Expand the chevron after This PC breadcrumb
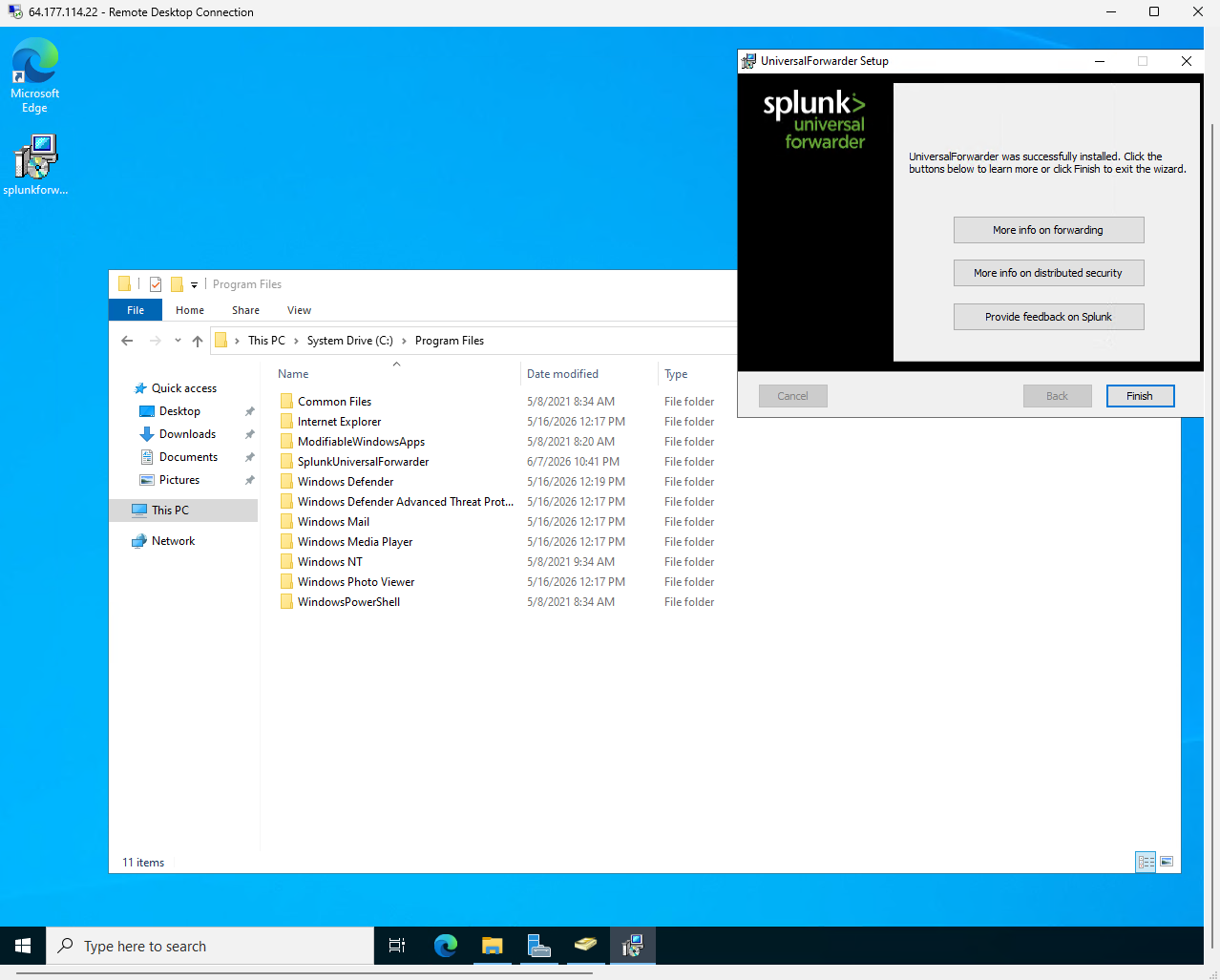1220x980 pixels. [x=296, y=341]
